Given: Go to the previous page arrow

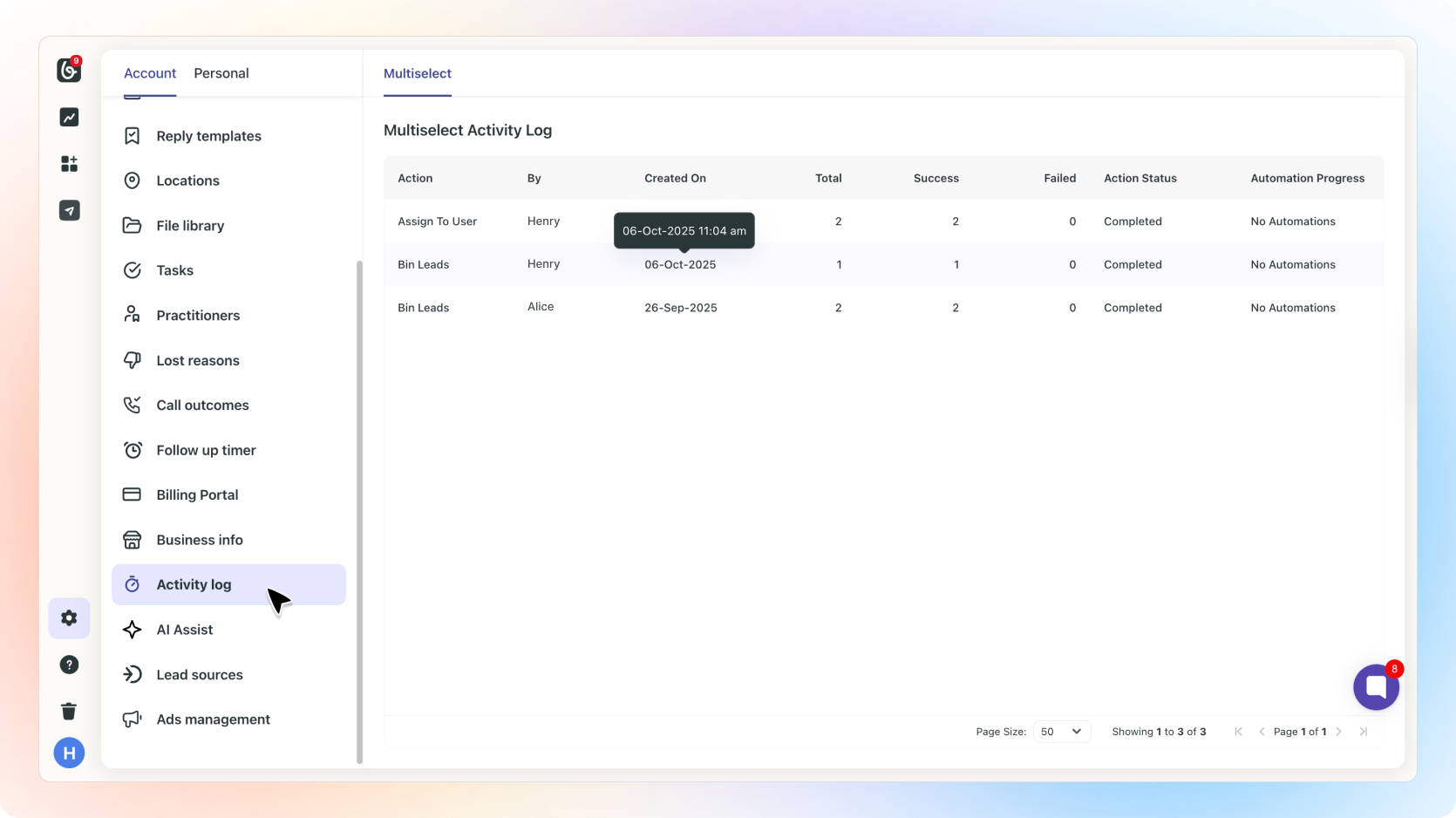Looking at the screenshot, I should 1262,732.
